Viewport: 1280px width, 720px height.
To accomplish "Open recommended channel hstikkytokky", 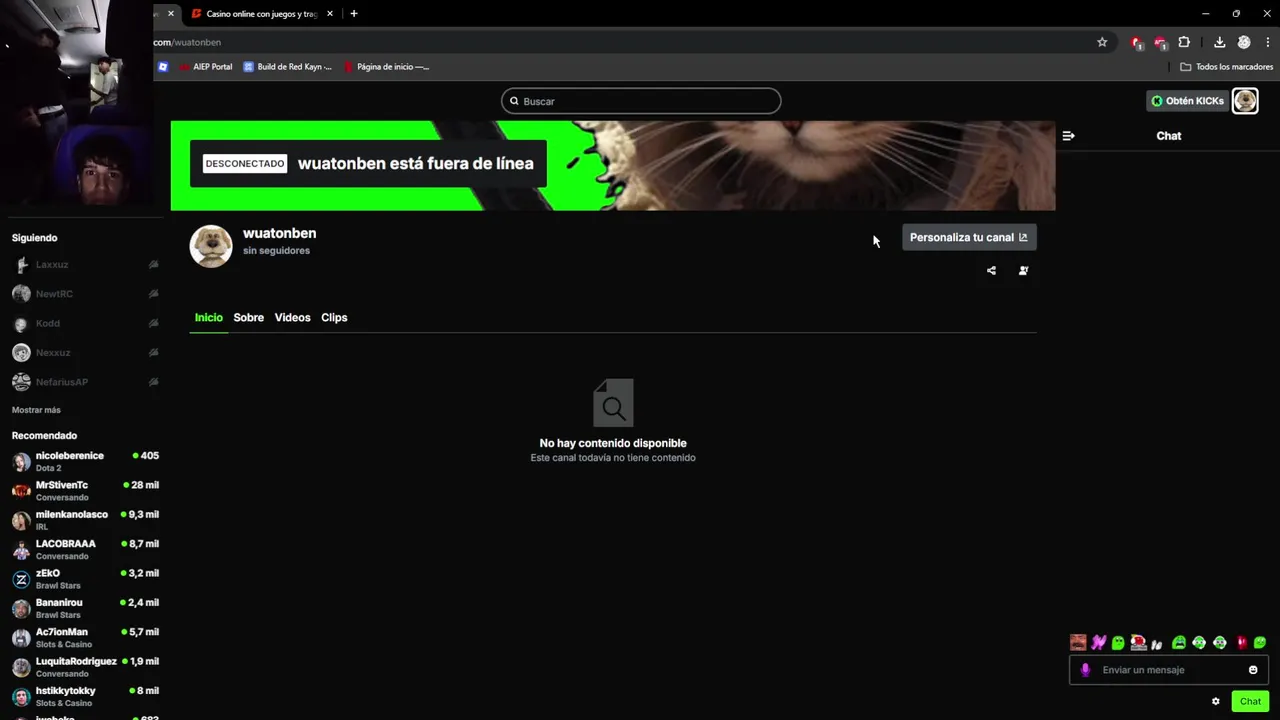I will (x=85, y=696).
